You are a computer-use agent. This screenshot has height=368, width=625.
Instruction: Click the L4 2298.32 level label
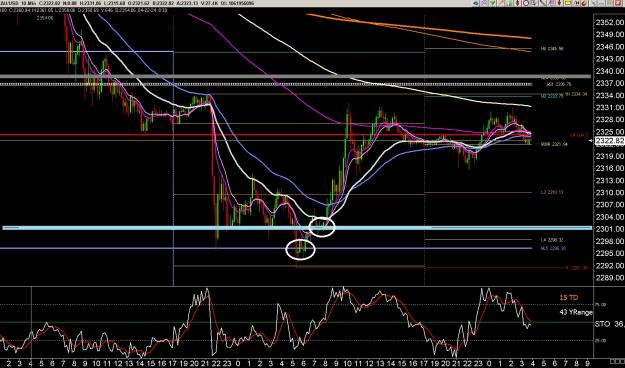coord(552,240)
